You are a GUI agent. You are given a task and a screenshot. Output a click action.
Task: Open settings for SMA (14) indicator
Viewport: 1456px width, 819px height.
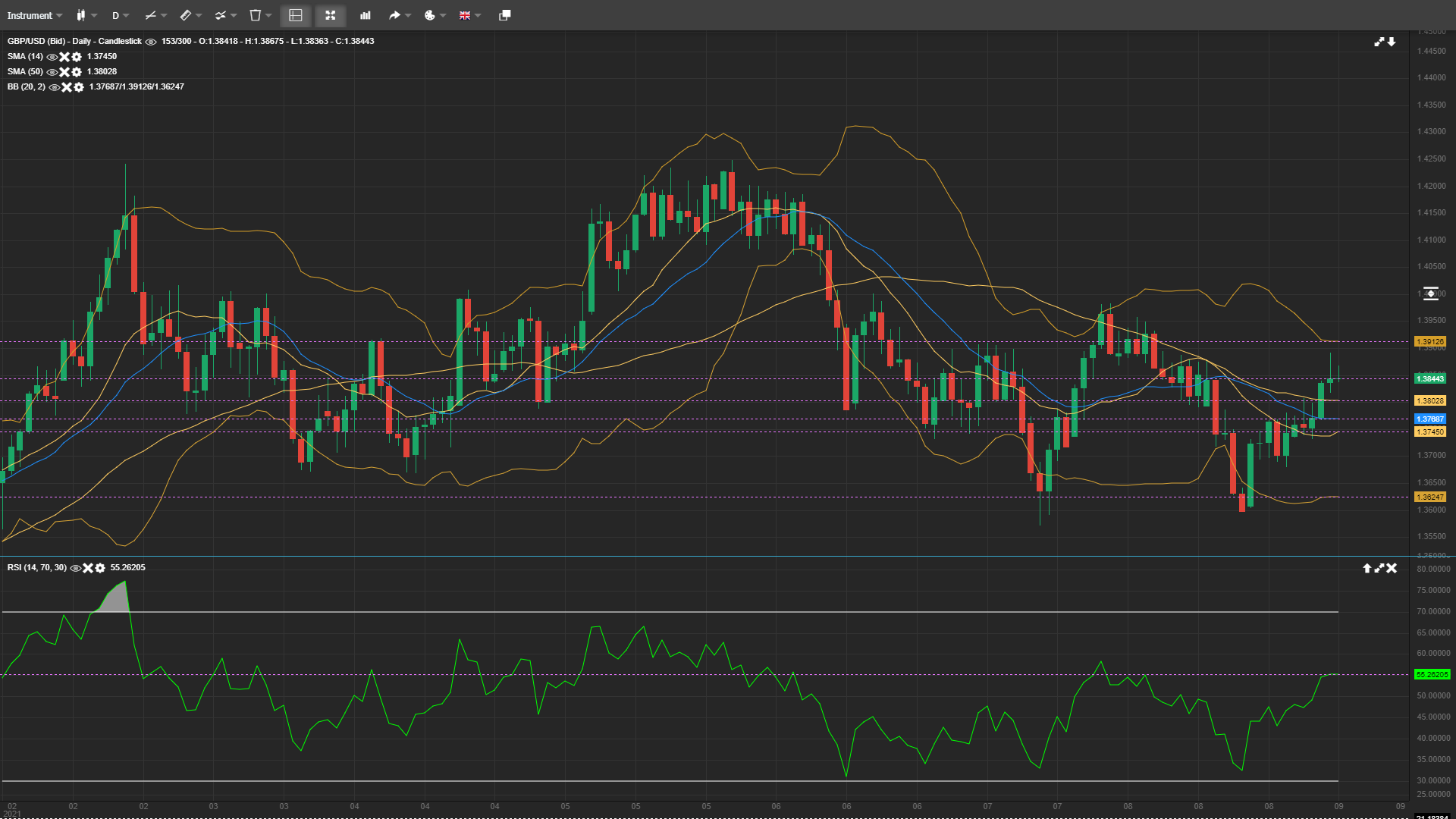point(77,57)
